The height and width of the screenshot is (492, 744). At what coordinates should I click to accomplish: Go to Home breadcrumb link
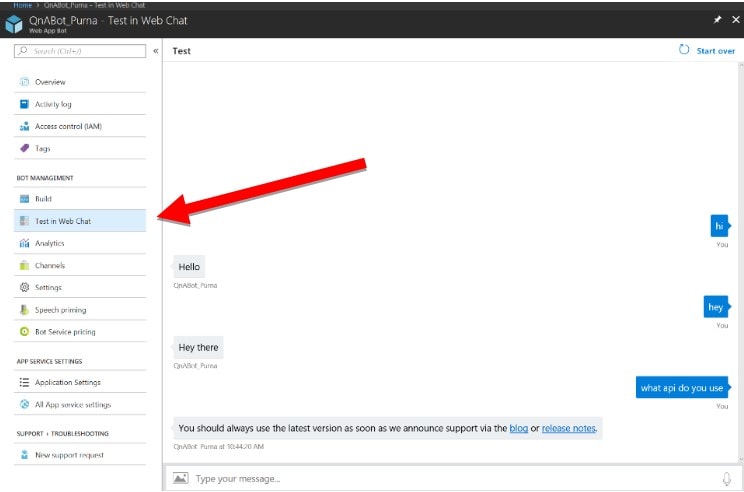[x=22, y=5]
